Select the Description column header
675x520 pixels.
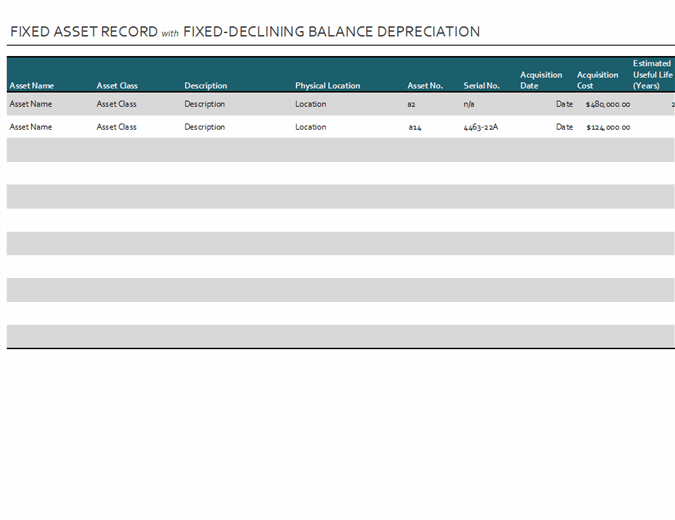[x=206, y=86]
